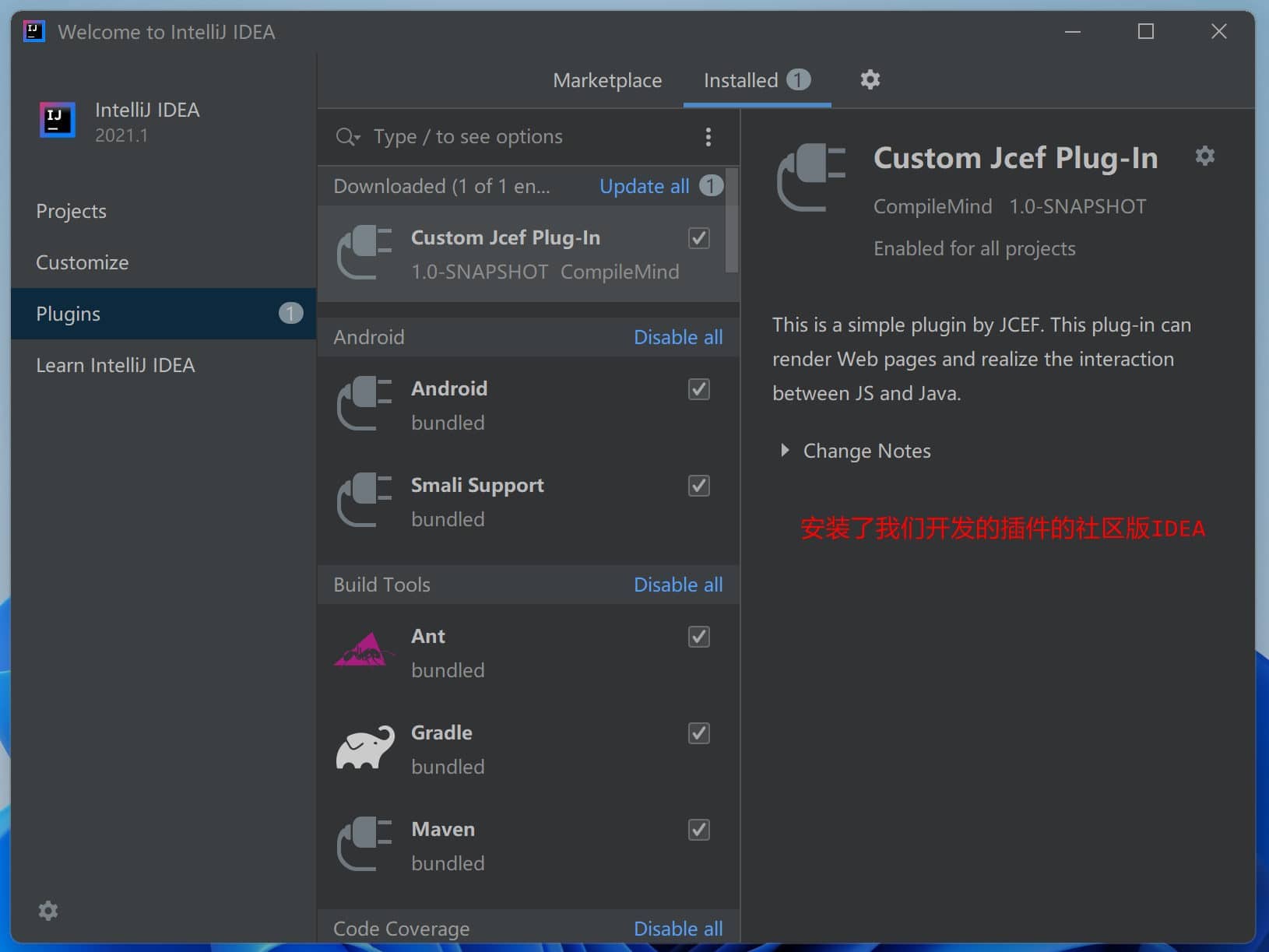Focus the plugin search input field

coord(529,137)
